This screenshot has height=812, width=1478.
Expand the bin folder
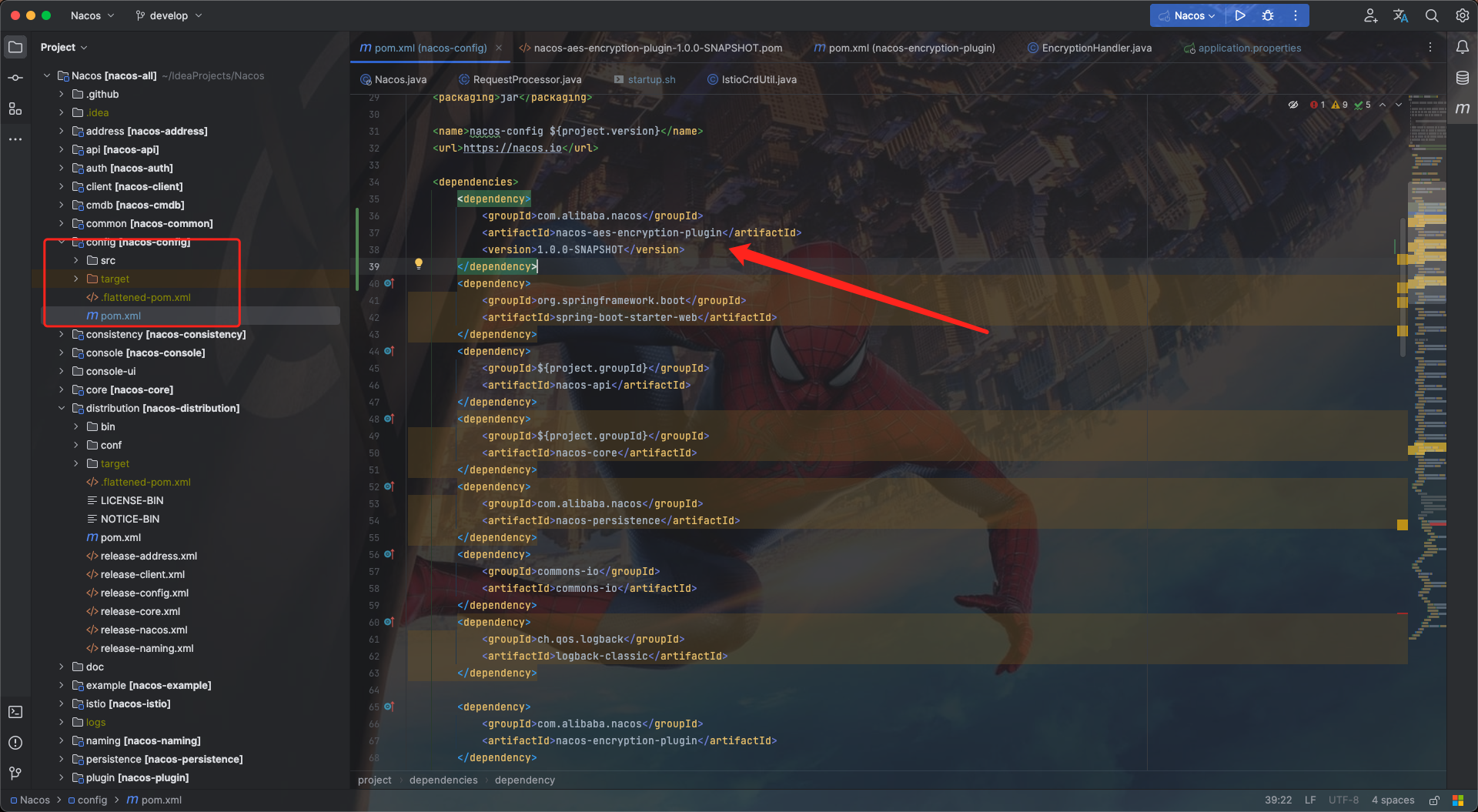pos(76,426)
